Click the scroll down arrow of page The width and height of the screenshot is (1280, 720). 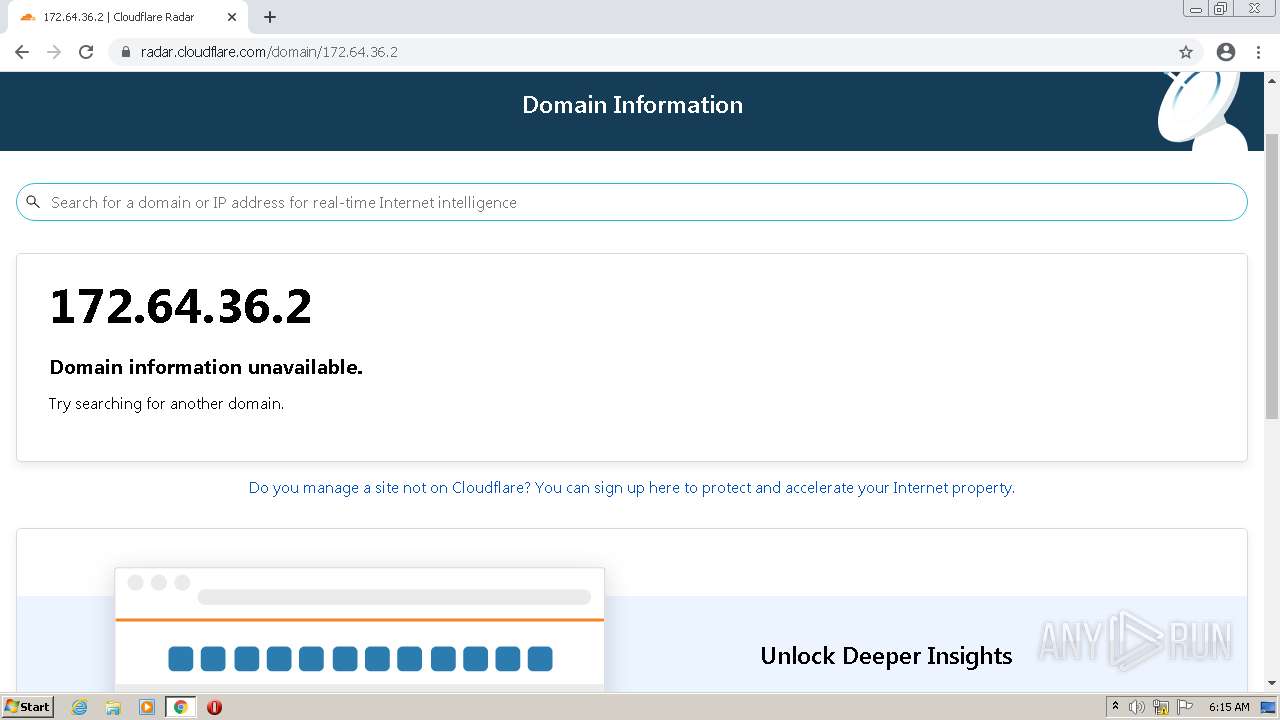1272,683
